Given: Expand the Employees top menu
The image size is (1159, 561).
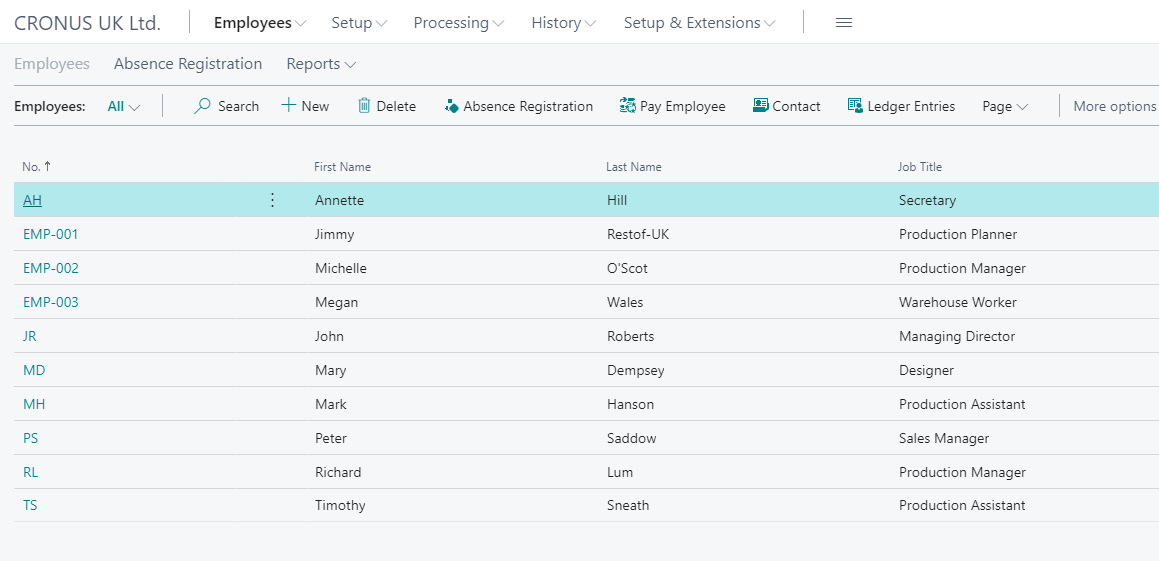Looking at the screenshot, I should pyautogui.click(x=259, y=23).
